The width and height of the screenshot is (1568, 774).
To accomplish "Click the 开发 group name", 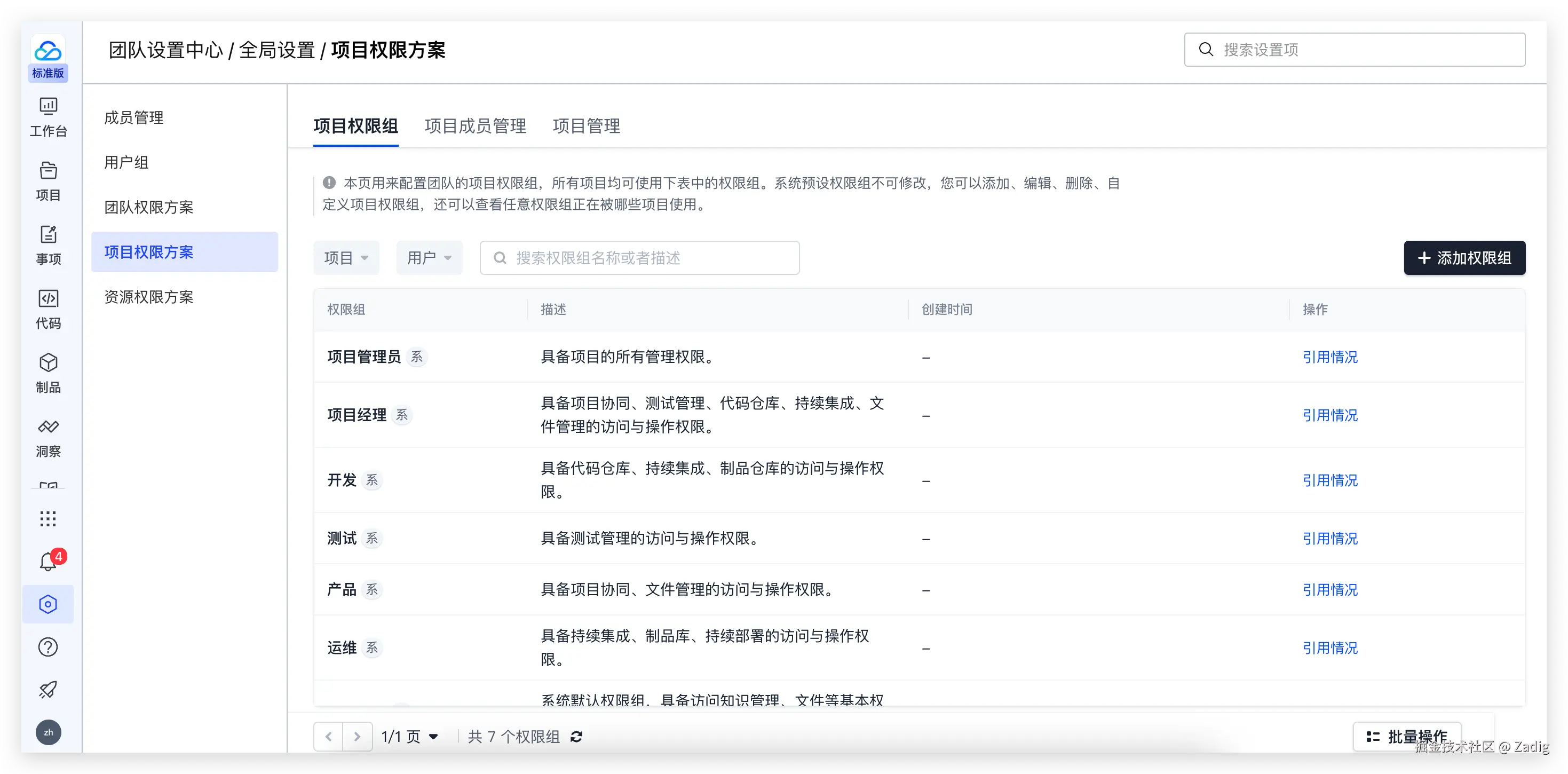I will (x=342, y=480).
